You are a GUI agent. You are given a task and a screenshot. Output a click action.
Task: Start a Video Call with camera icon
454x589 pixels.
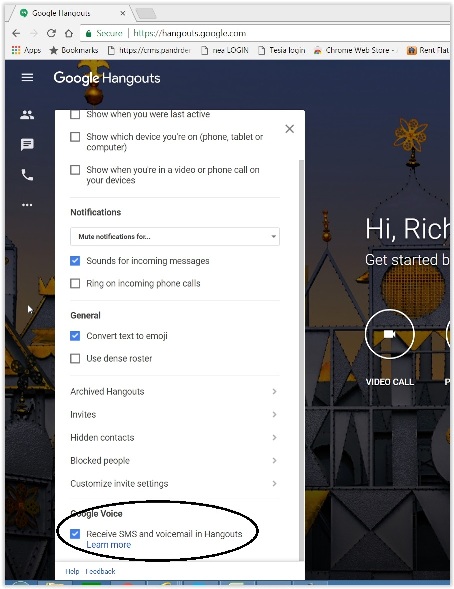(x=389, y=334)
